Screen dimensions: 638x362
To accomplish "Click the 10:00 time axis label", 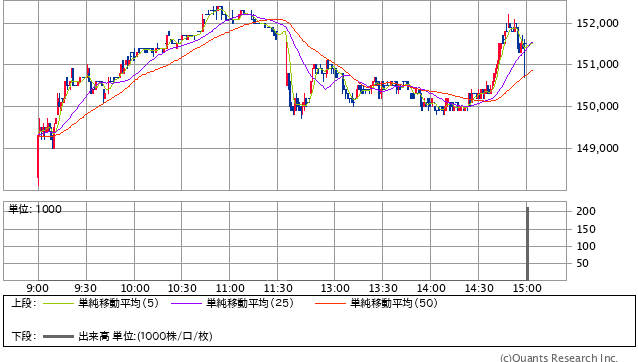I will (x=135, y=288).
